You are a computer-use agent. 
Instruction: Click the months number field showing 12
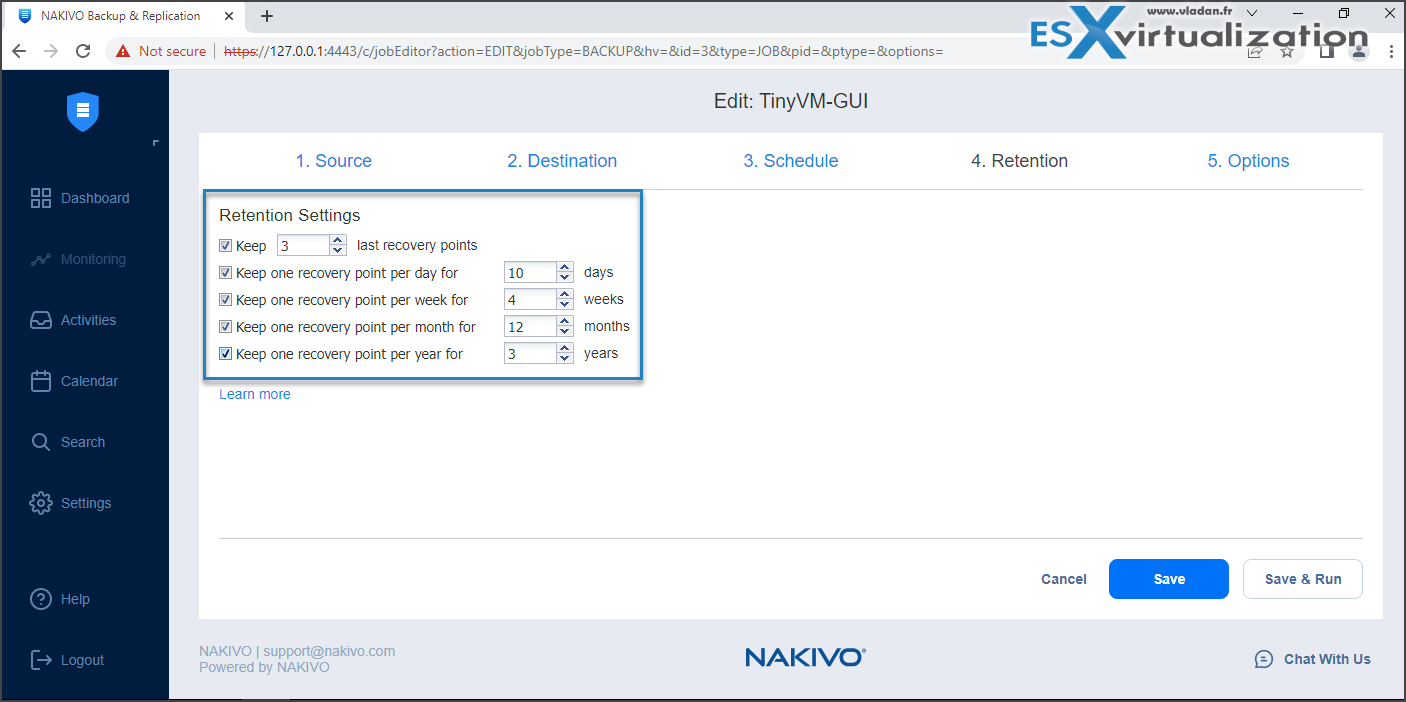coord(530,326)
